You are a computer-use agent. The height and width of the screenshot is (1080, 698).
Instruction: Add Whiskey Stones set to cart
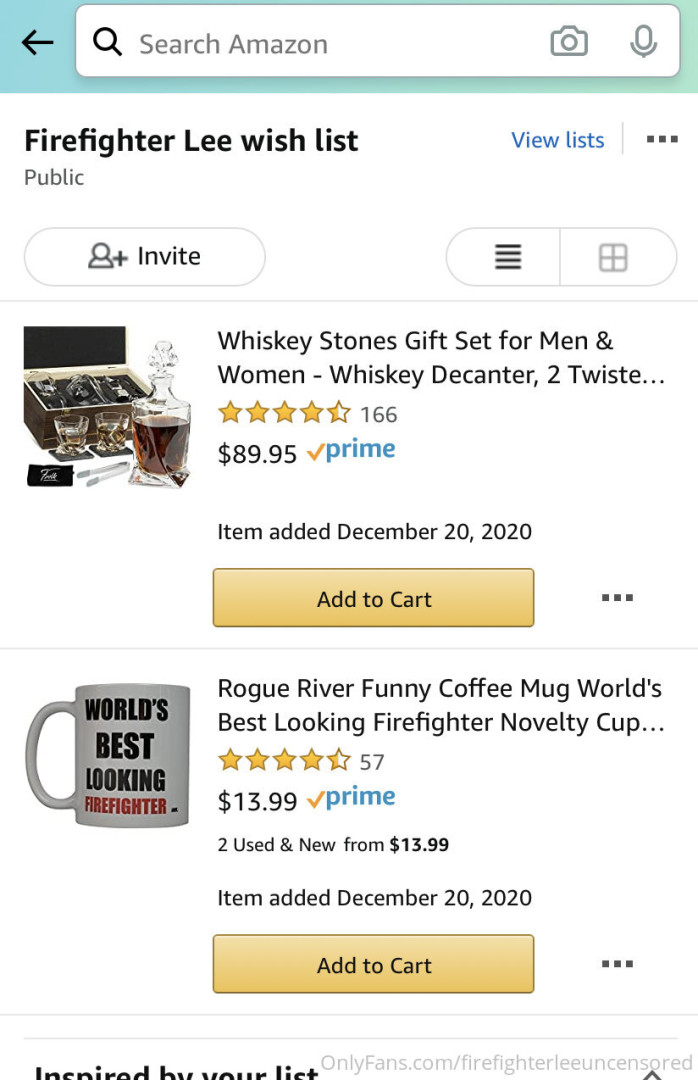tap(373, 598)
